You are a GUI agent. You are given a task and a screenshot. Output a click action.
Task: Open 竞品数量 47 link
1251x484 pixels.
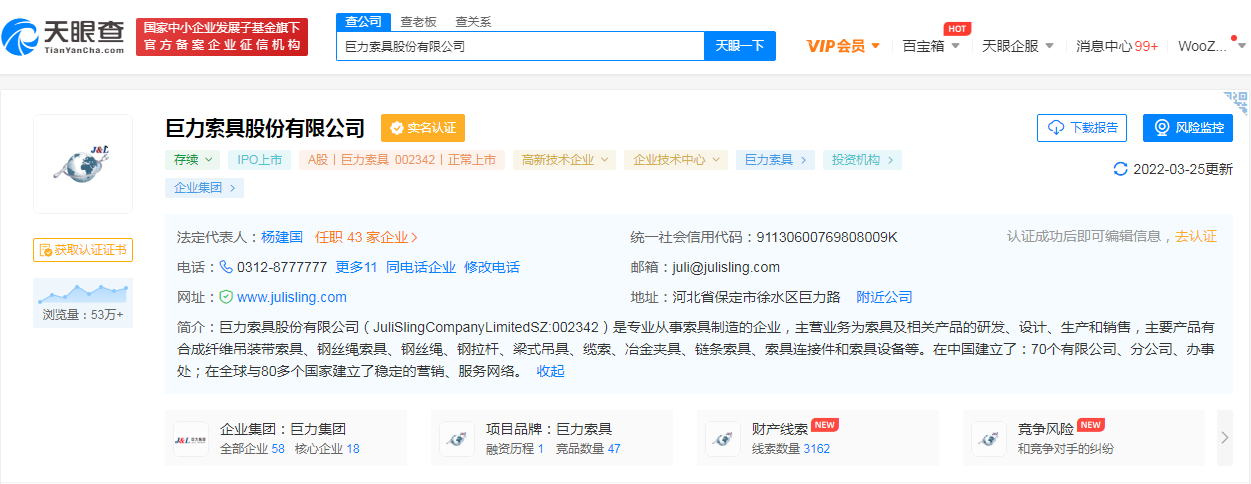tap(588, 449)
